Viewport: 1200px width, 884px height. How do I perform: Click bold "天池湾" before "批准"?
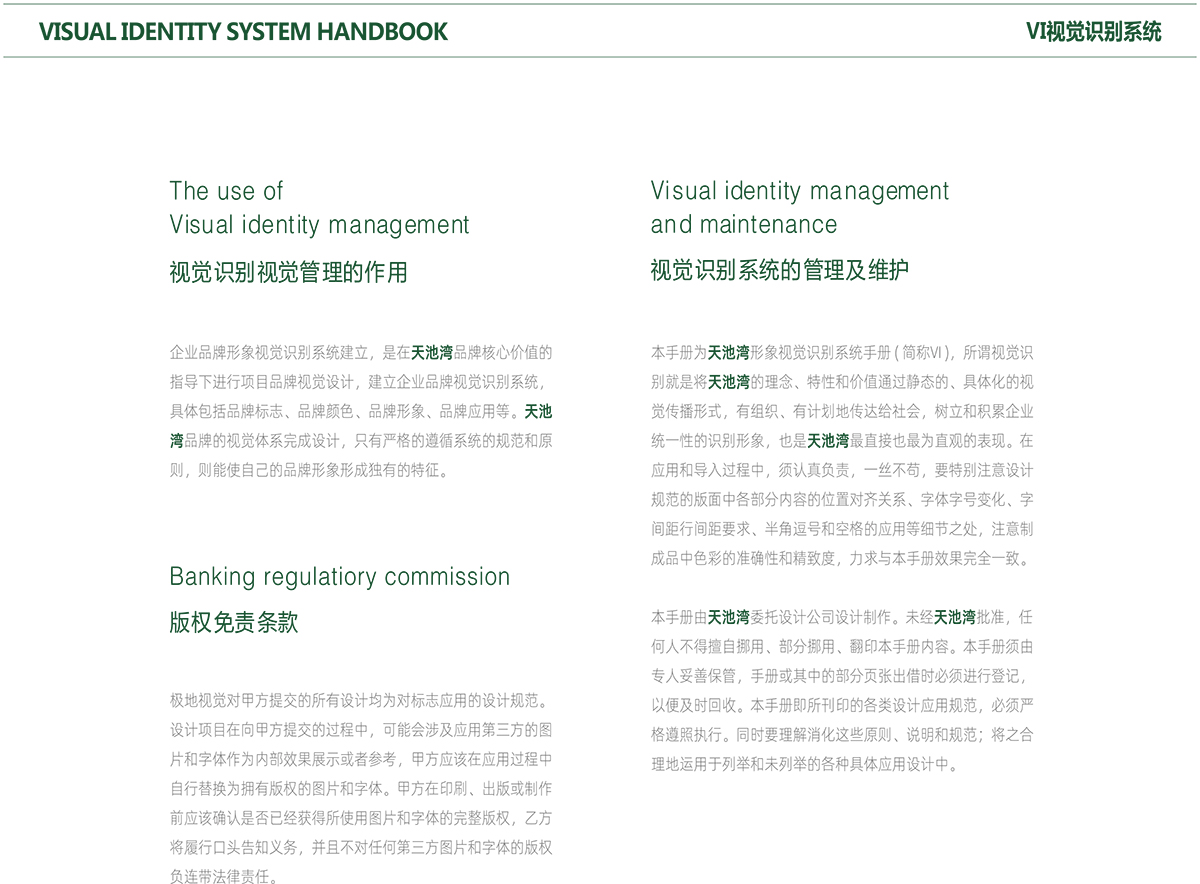coord(955,616)
